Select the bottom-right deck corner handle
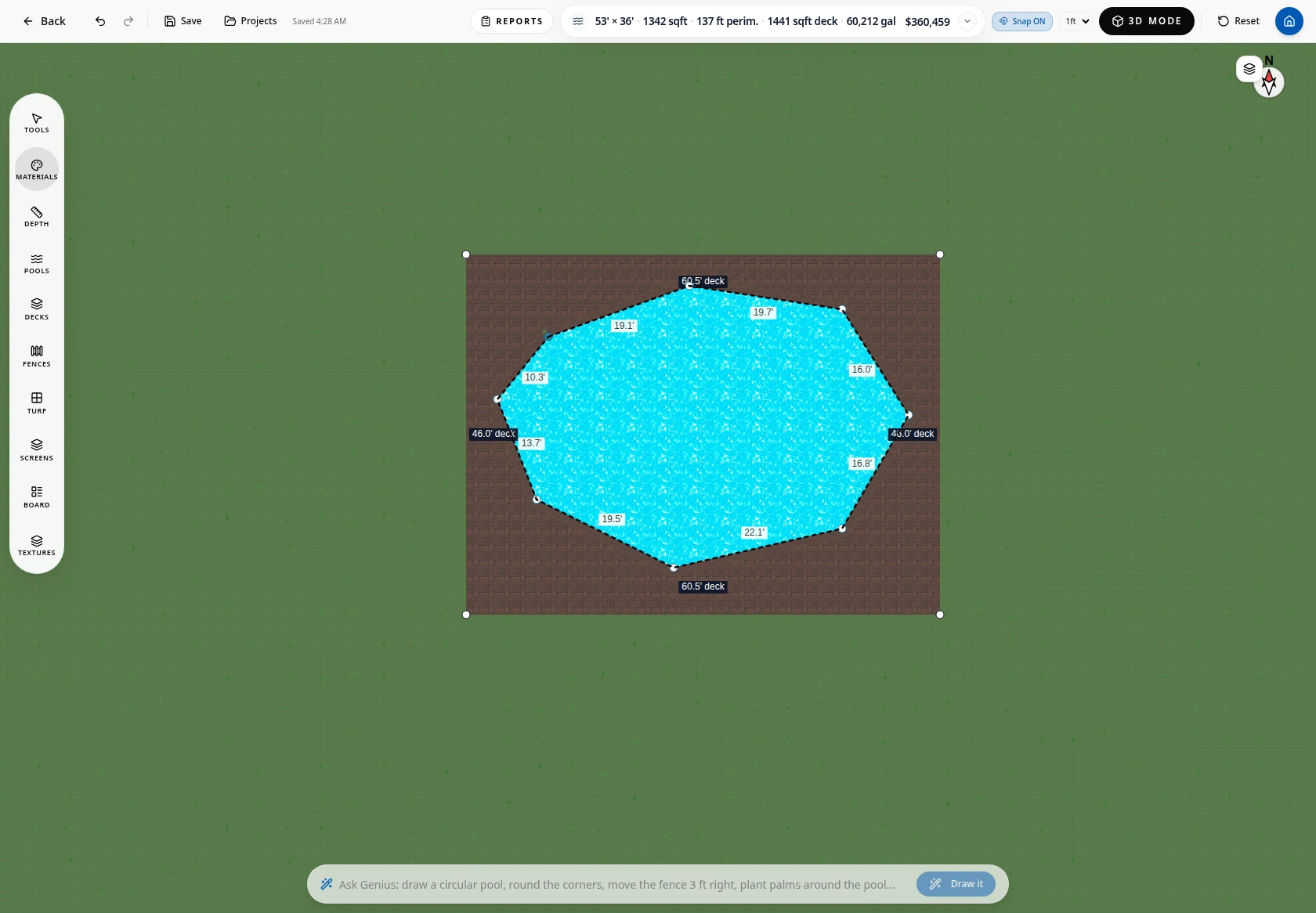Viewport: 1316px width, 913px height. (940, 615)
